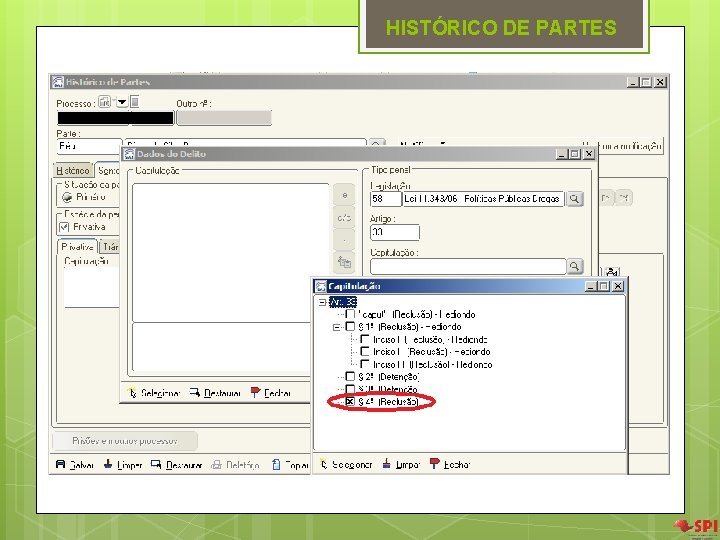The height and width of the screenshot is (540, 720).
Task: Click the small document icon after Processo dropdown
Action: 135,101
